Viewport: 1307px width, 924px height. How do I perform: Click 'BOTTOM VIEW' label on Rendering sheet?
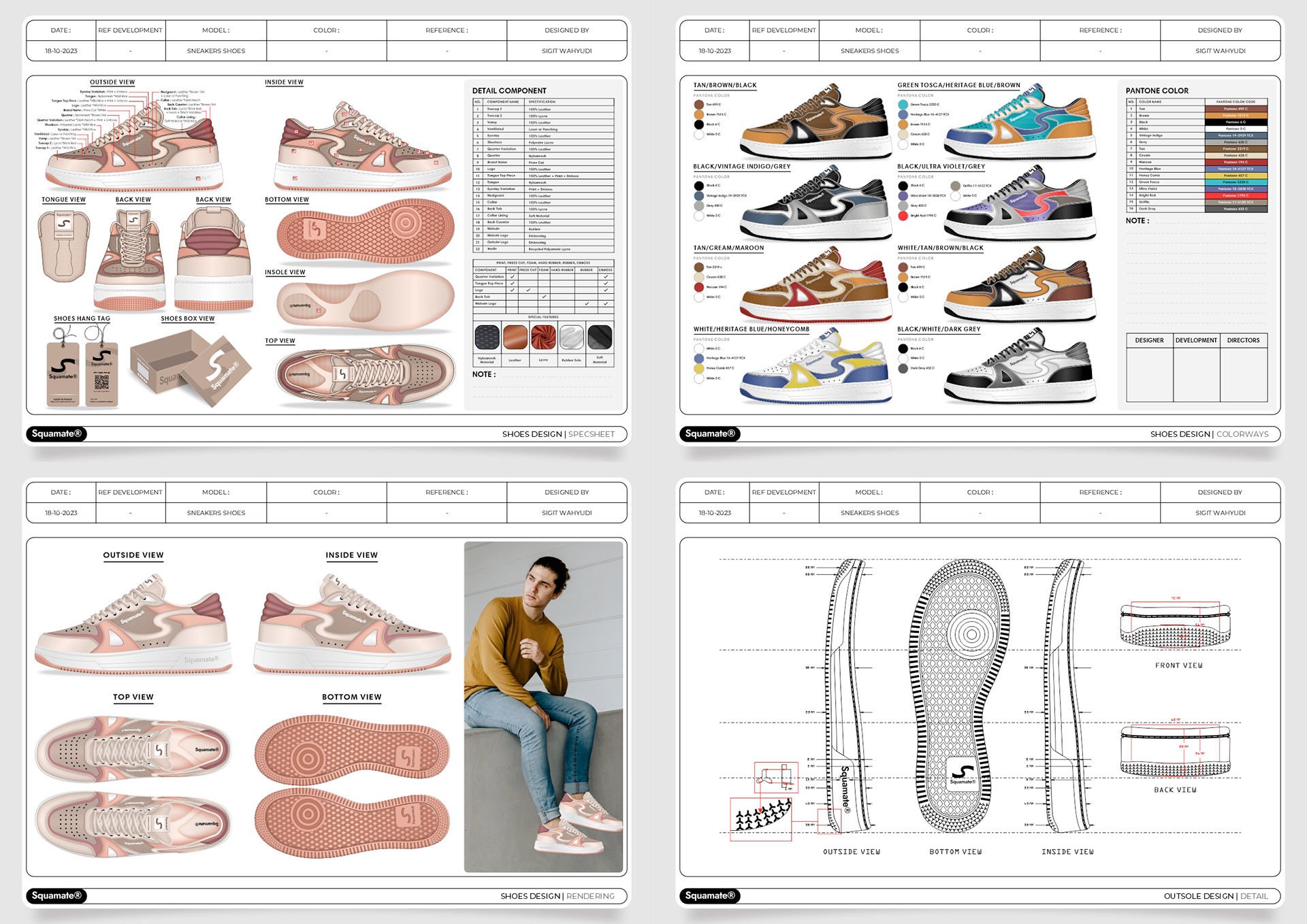pos(352,697)
